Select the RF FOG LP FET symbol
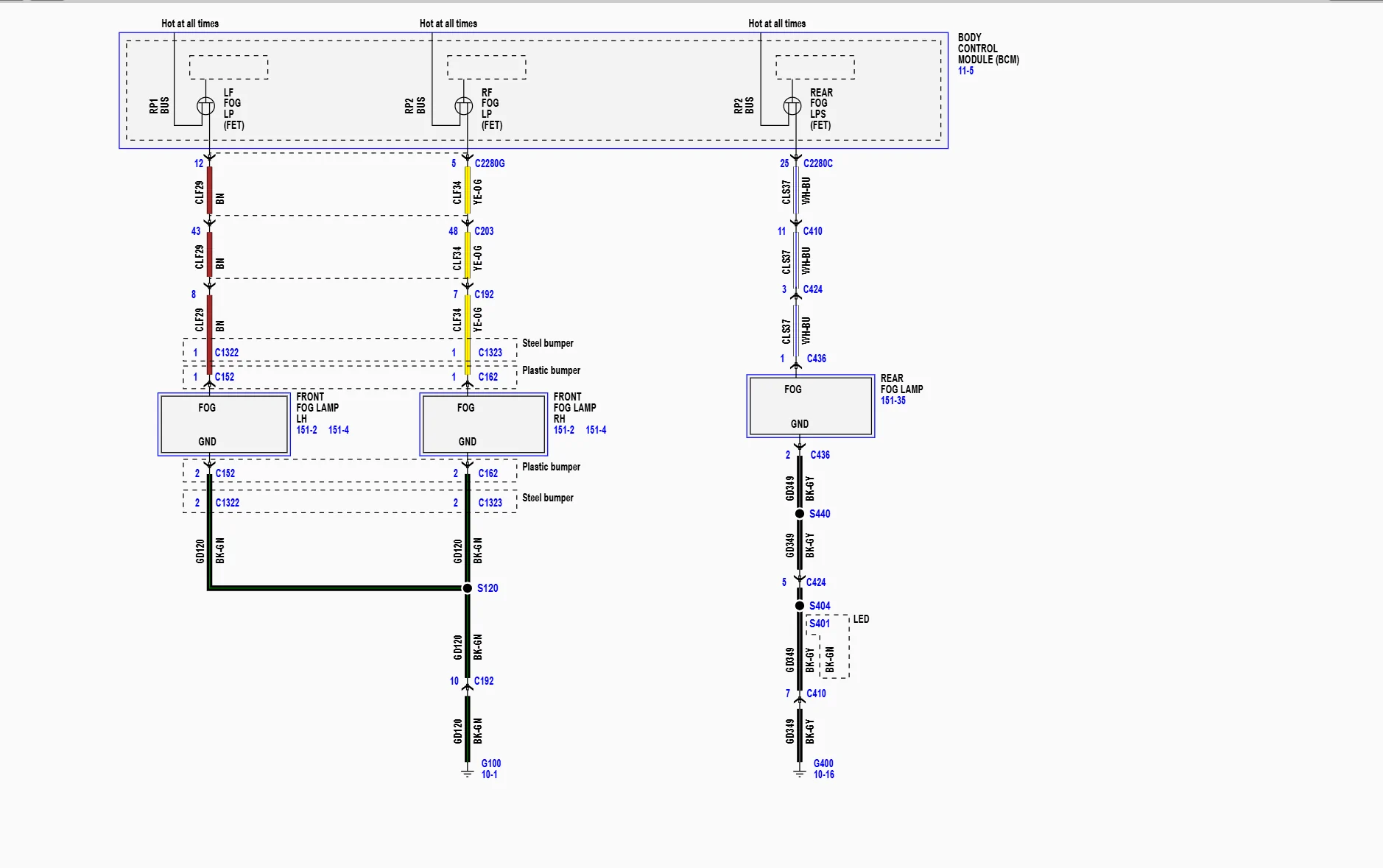Image resolution: width=1383 pixels, height=868 pixels. (x=464, y=107)
